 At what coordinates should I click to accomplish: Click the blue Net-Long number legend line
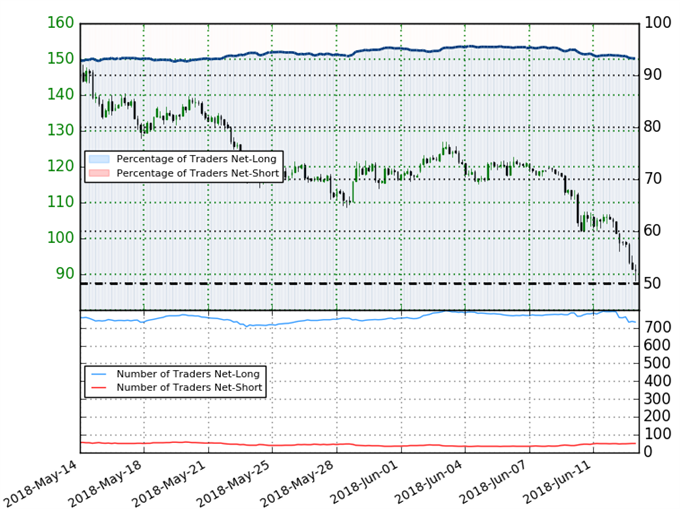[99, 374]
